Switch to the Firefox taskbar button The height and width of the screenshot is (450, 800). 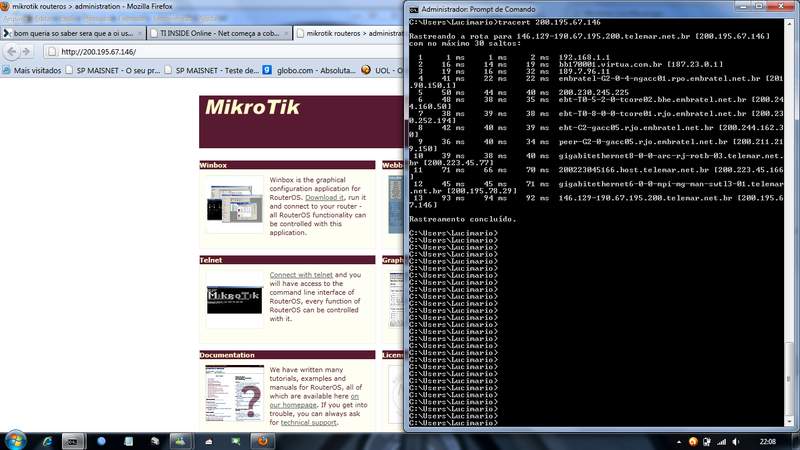tap(262, 441)
